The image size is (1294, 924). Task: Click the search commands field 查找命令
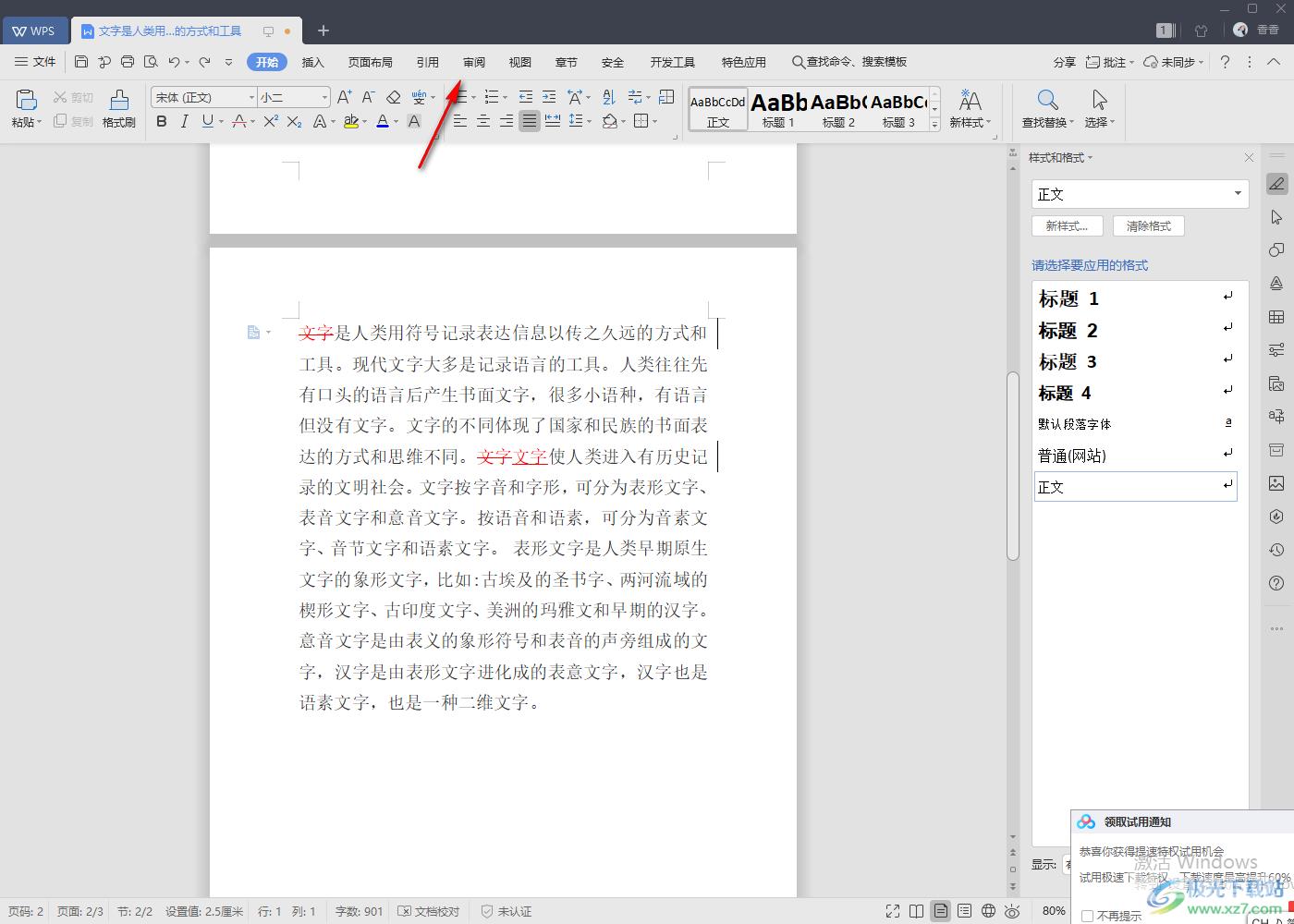[x=849, y=62]
